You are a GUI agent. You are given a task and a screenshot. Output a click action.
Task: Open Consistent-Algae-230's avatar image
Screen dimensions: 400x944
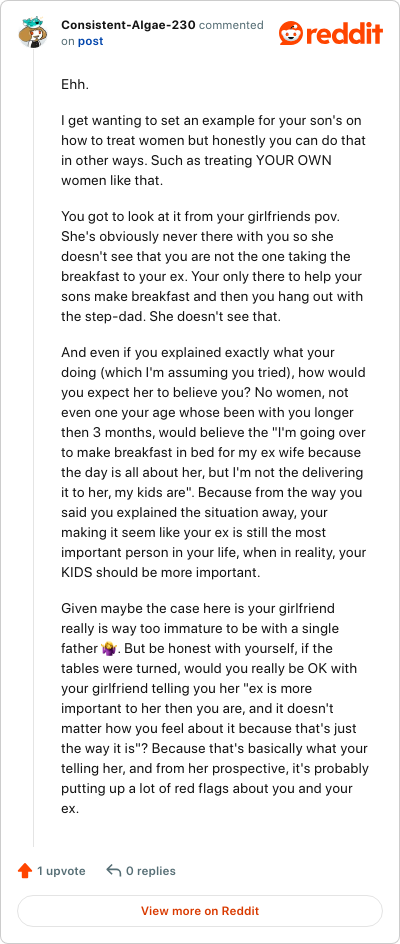(x=33, y=33)
